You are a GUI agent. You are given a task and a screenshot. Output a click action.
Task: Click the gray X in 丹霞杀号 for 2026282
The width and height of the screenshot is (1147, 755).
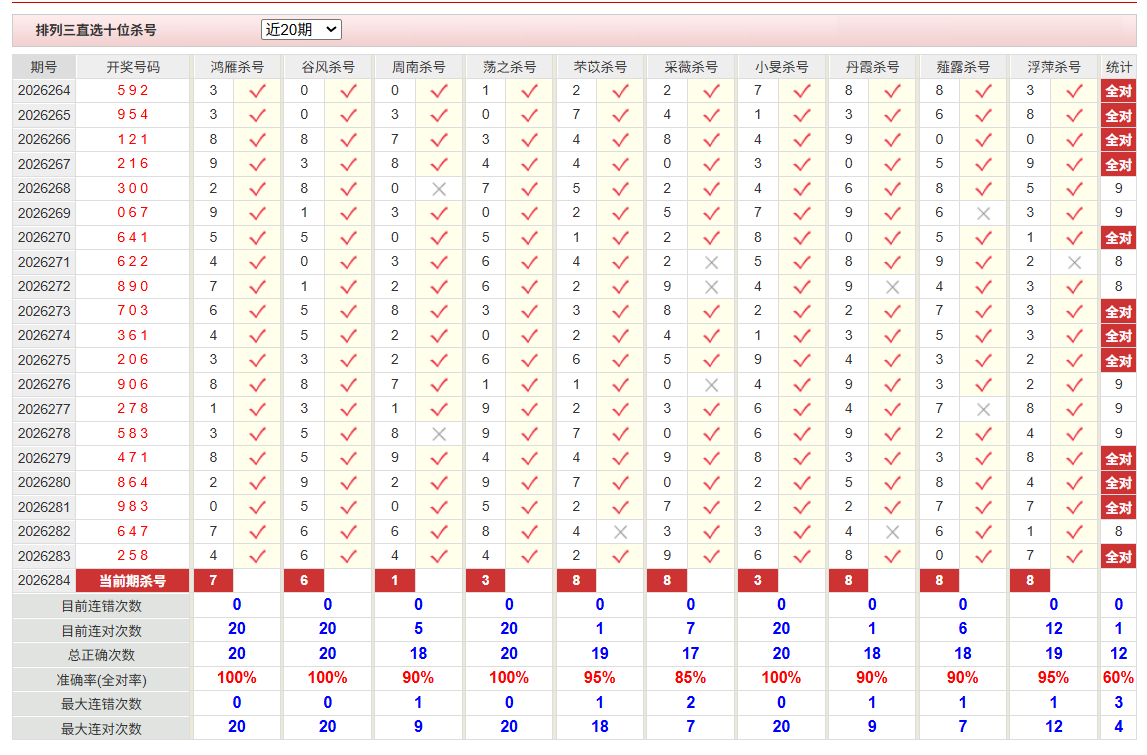892,532
